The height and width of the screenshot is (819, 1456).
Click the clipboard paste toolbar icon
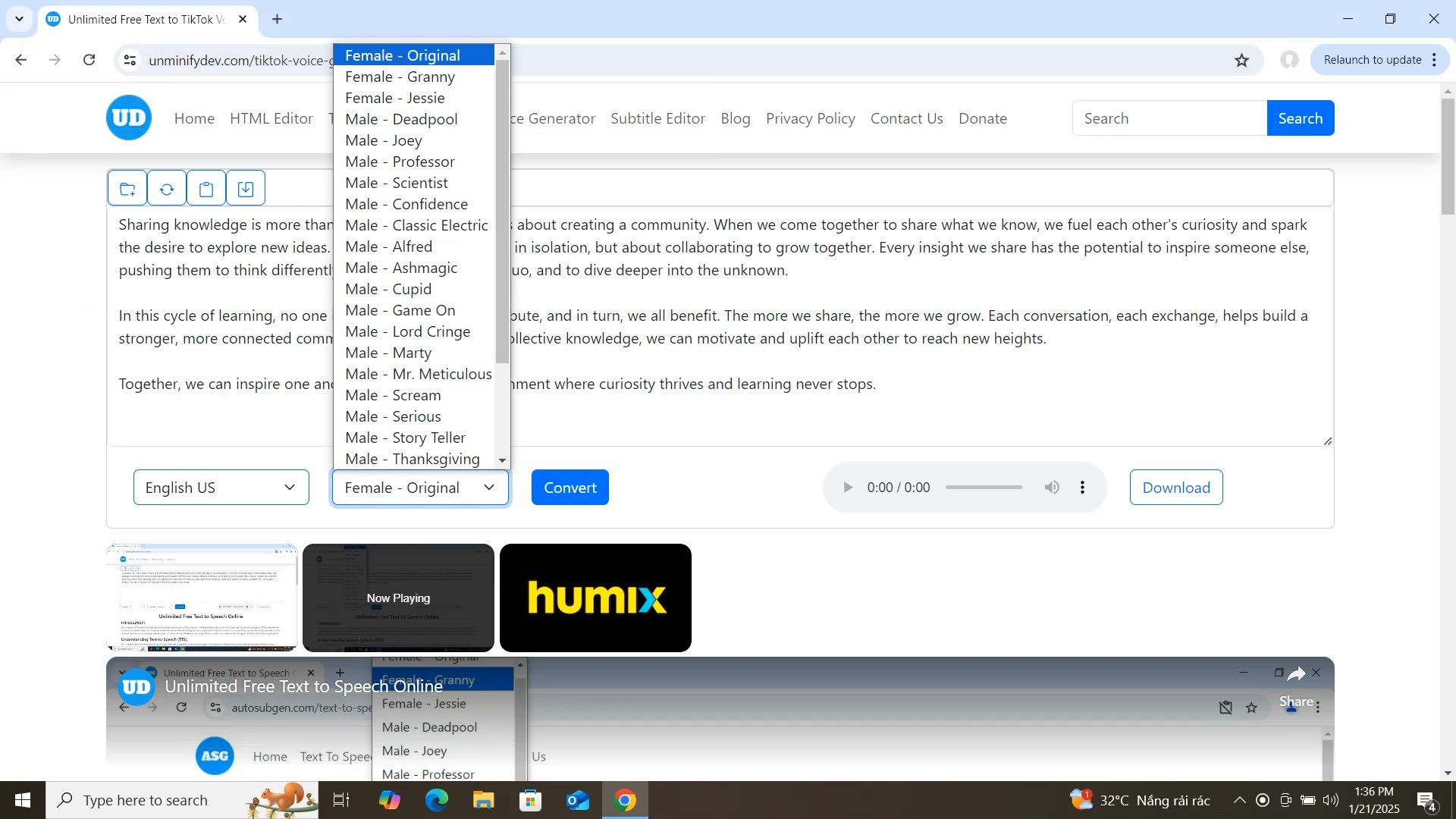click(206, 188)
